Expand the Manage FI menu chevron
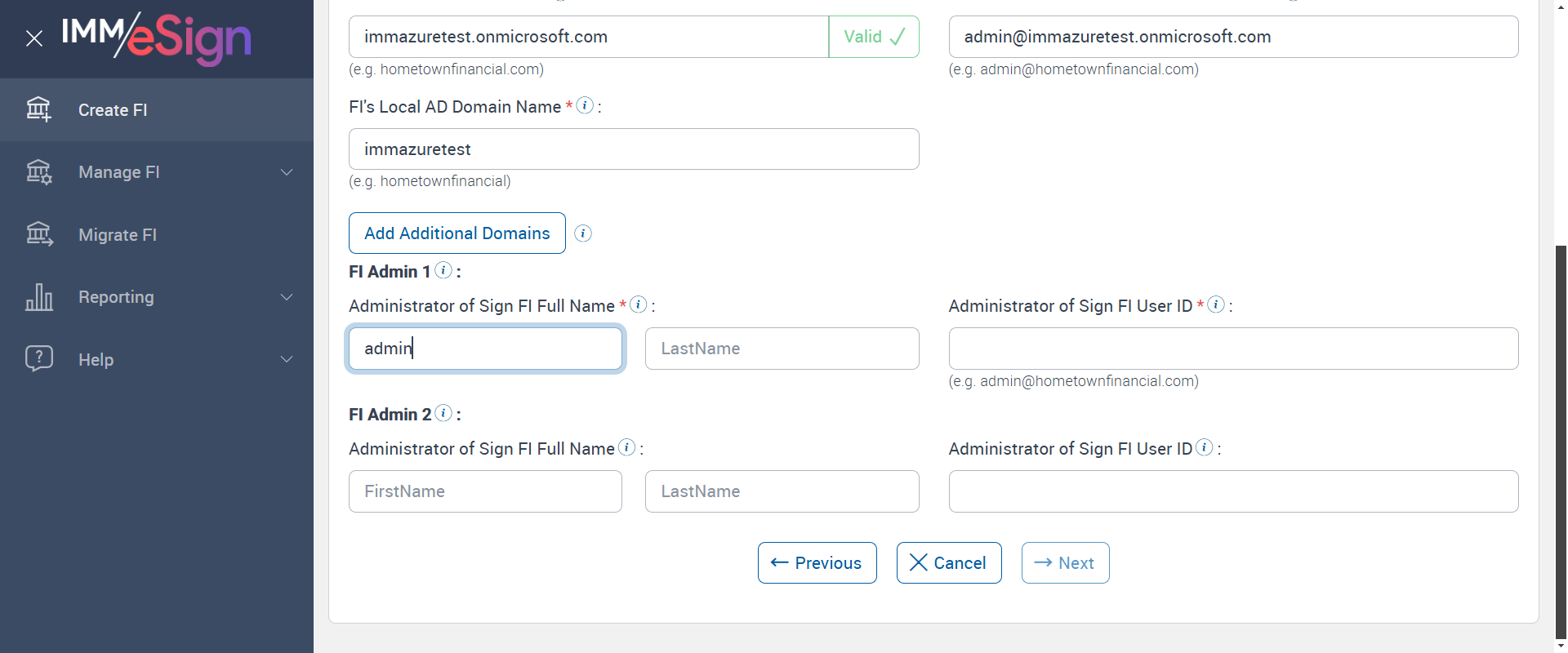 pyautogui.click(x=287, y=172)
